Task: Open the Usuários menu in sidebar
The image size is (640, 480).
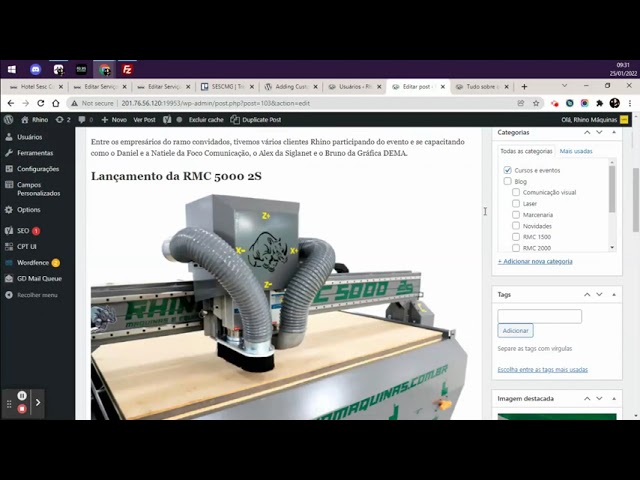Action: (29, 137)
